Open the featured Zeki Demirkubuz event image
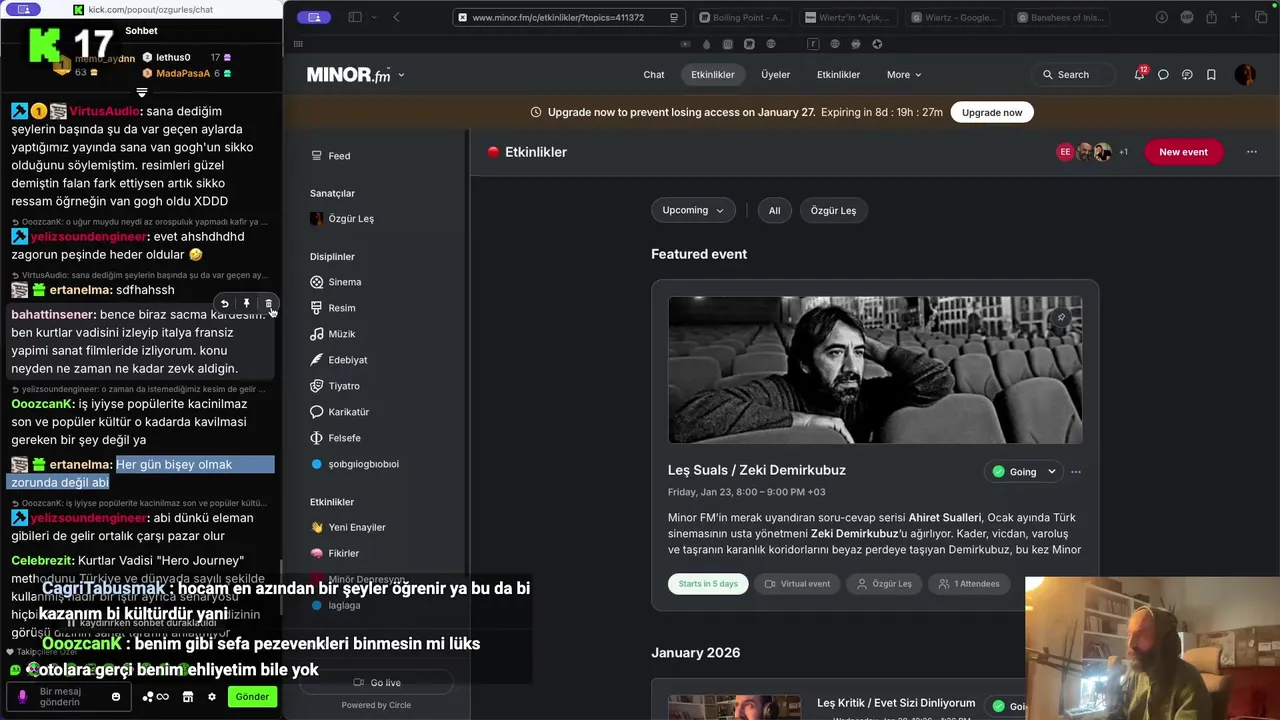The width and height of the screenshot is (1280, 720). pyautogui.click(x=875, y=370)
